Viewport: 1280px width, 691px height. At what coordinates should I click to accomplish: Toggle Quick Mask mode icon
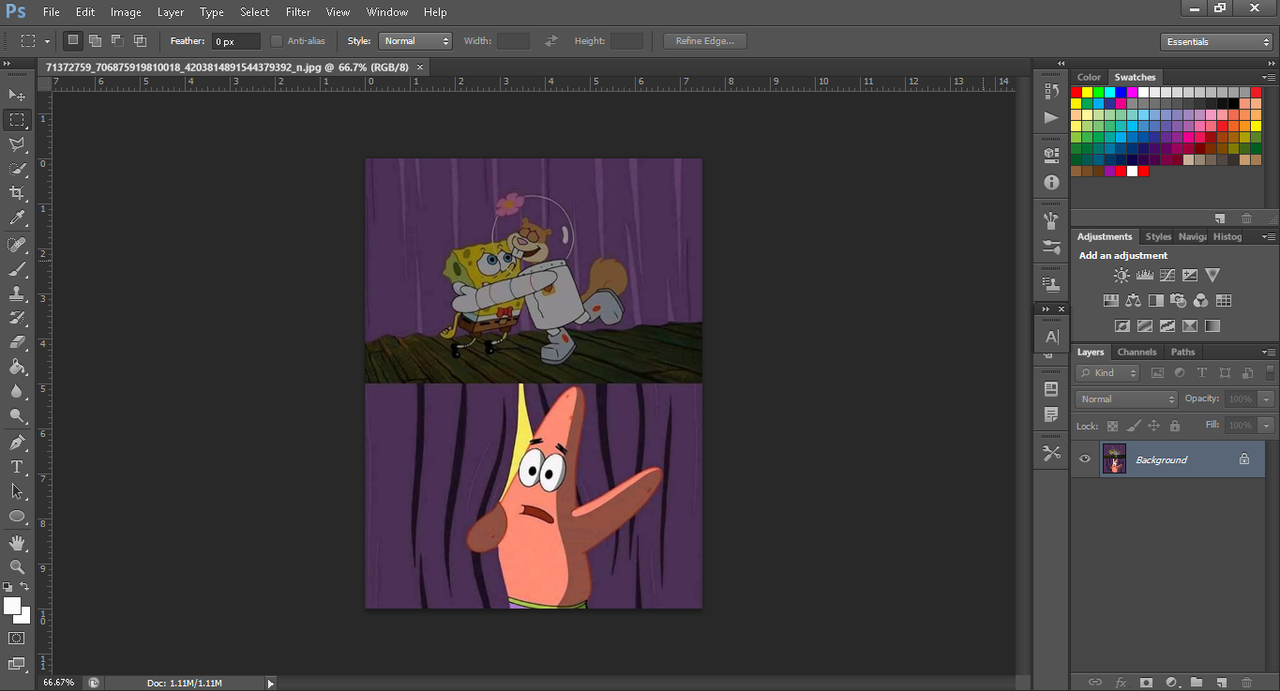coord(17,638)
